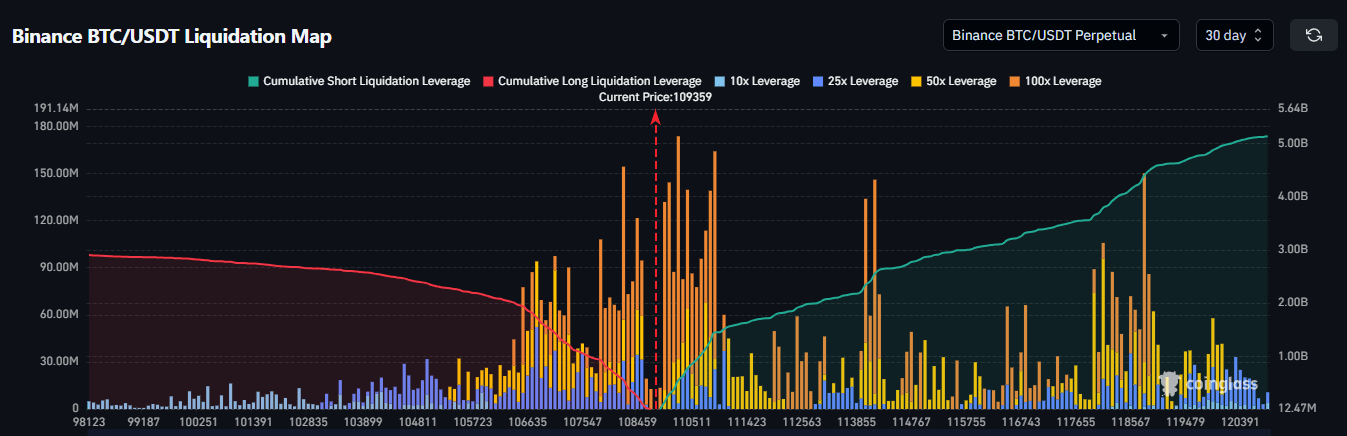Click the 113855 price axis label
1347x436 pixels.
(x=857, y=423)
